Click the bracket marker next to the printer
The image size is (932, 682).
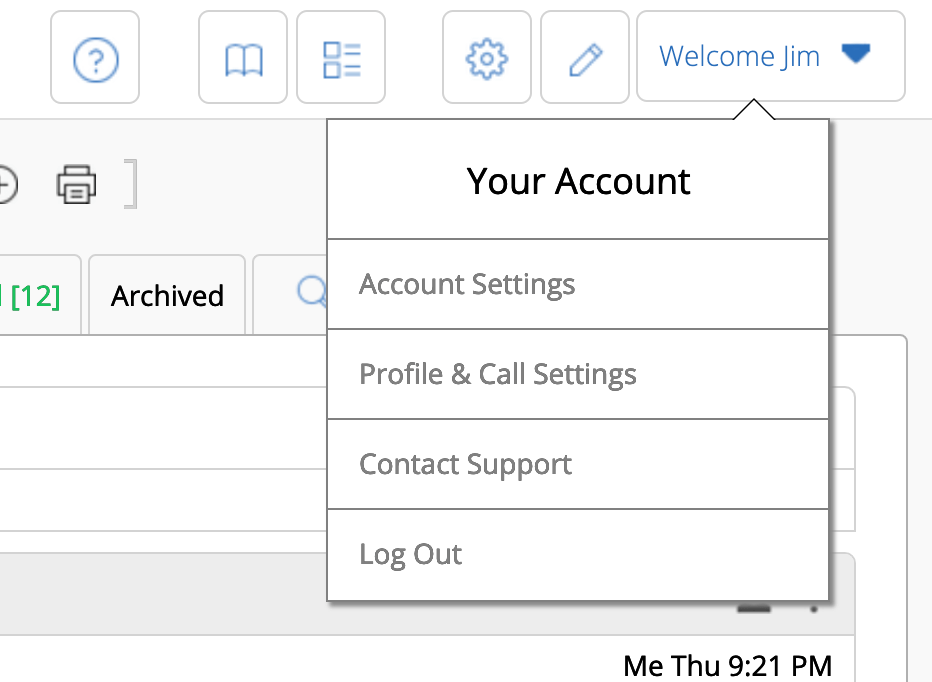tap(131, 184)
